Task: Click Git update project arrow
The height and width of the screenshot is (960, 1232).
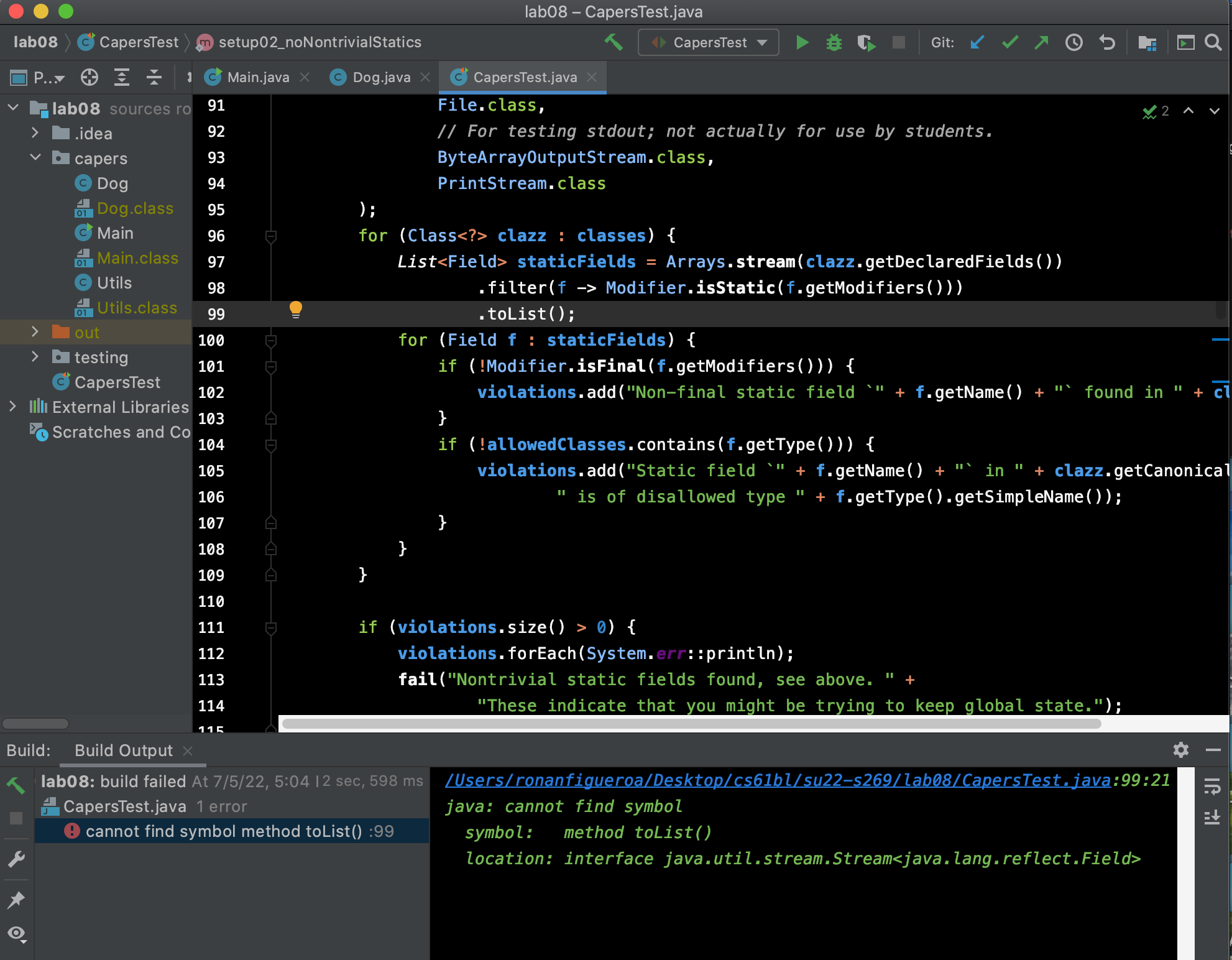Action: pos(977,42)
